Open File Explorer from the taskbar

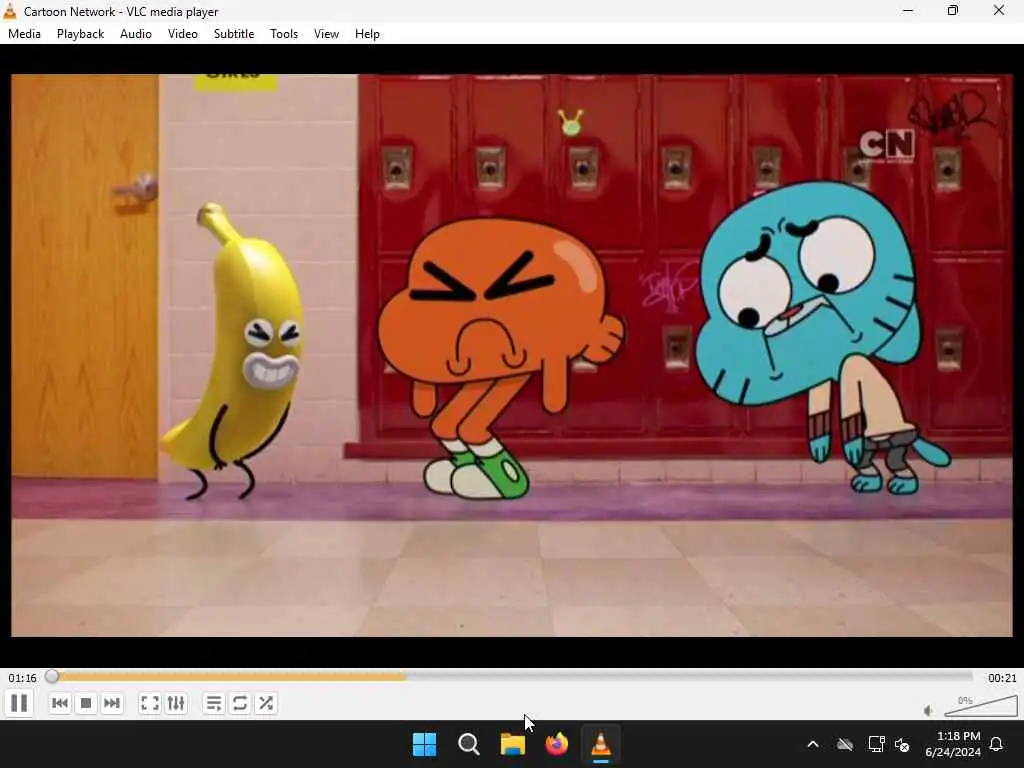[x=513, y=744]
